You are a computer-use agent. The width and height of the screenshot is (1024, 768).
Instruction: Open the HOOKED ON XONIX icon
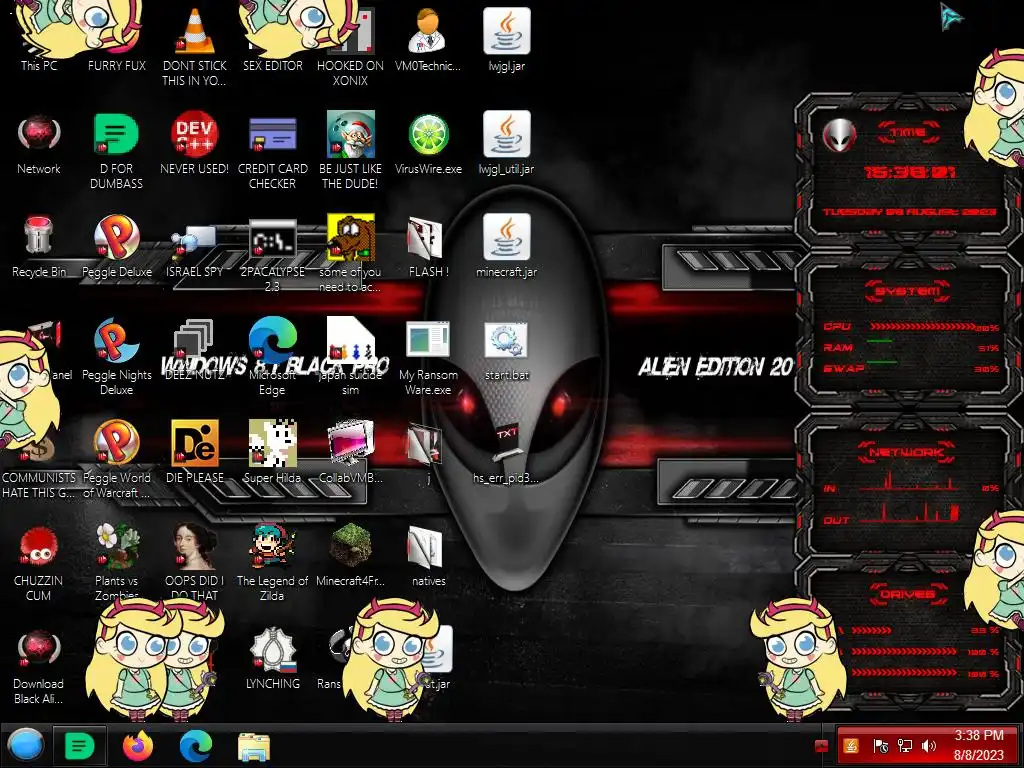pos(351,47)
